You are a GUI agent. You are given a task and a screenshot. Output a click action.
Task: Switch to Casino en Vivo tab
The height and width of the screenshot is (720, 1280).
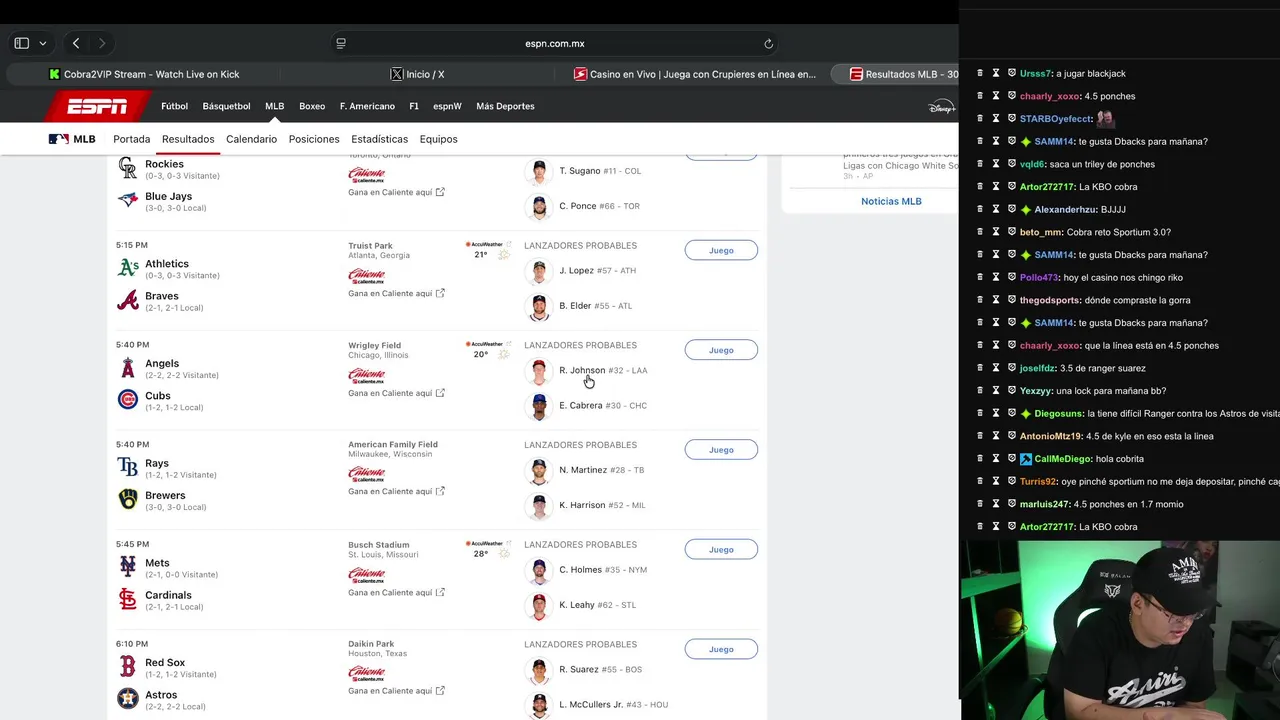point(695,74)
